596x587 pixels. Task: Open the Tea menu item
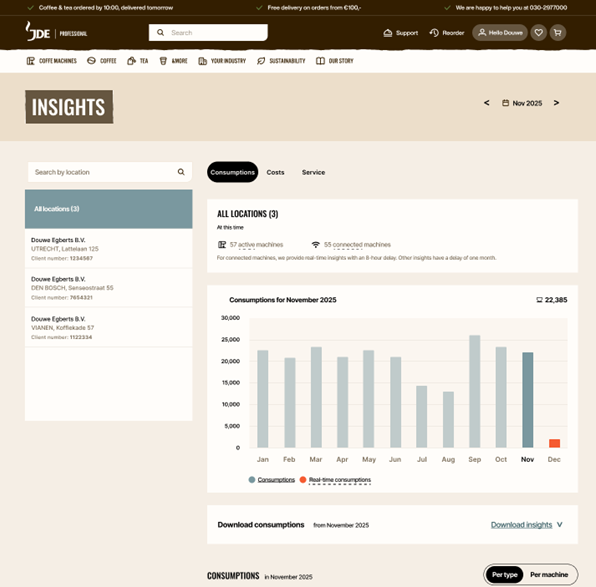click(138, 61)
